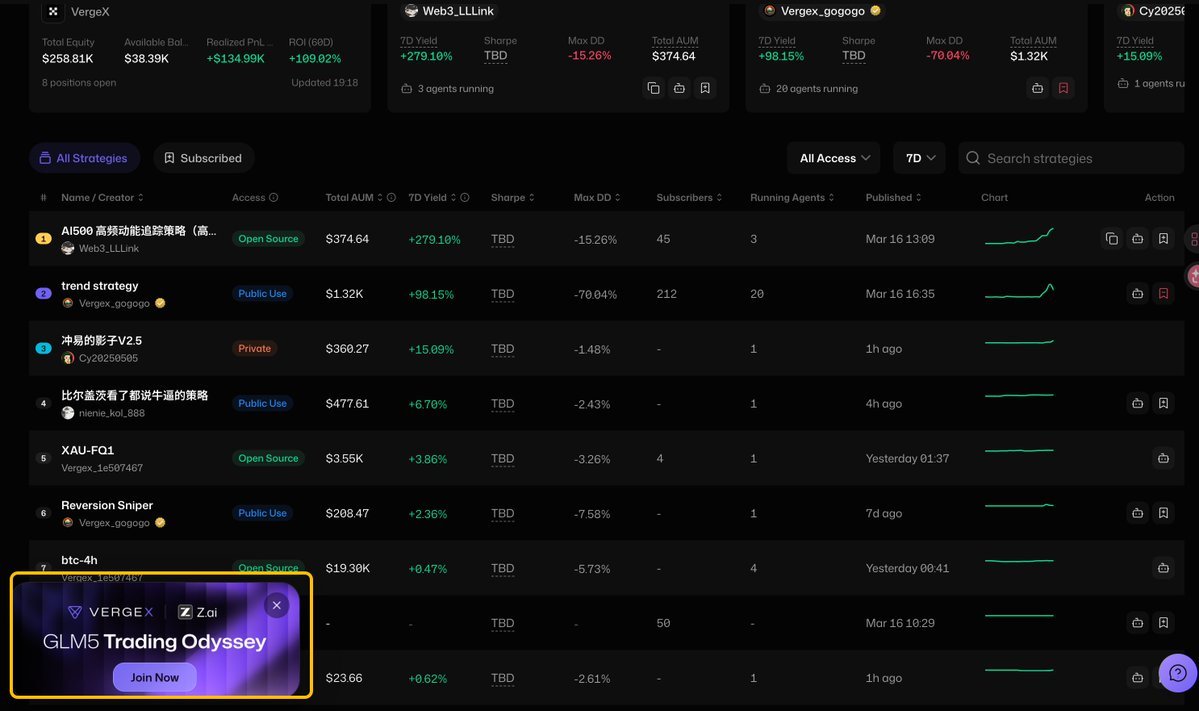The width and height of the screenshot is (1199, 711).
Task: Run agent for btc-4h strategy
Action: [1163, 568]
